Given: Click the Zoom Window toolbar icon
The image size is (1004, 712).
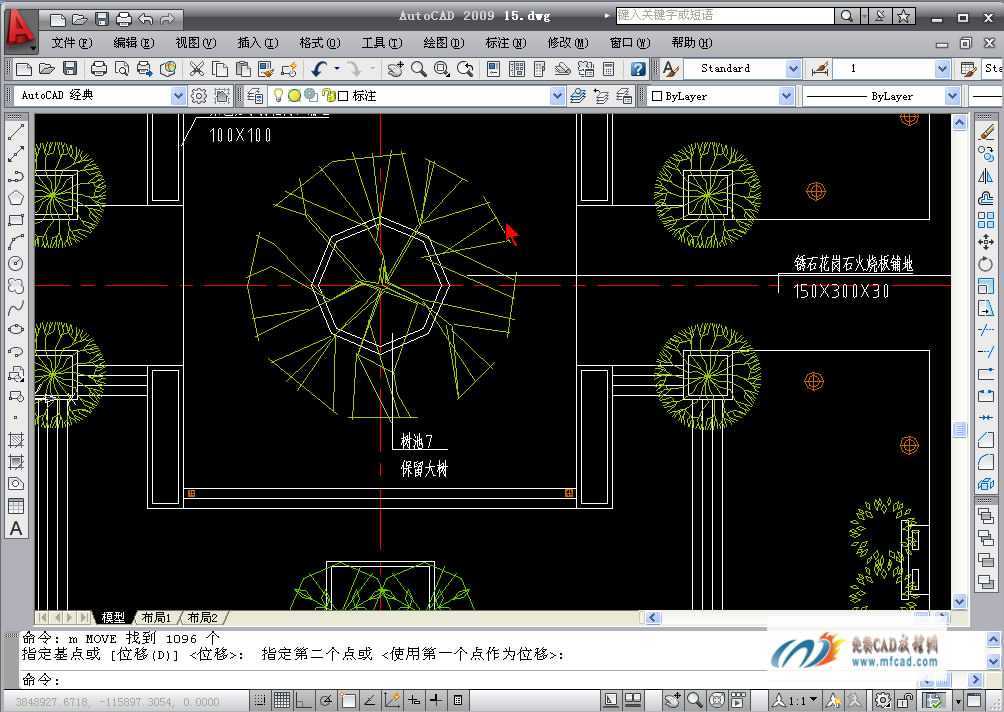Looking at the screenshot, I should point(442,69).
